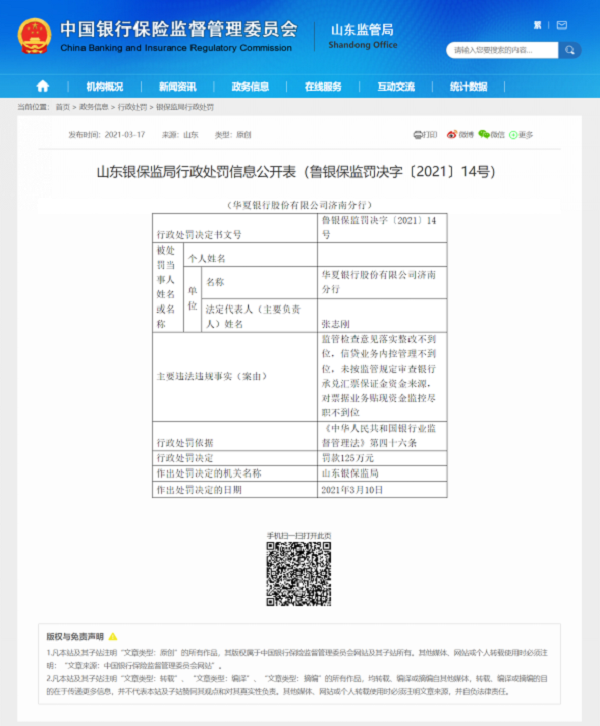Viewport: 600px width, 726px height.
Task: Click the 华夏银行股份有限公司济南分行 caption above table
Action: 300,205
